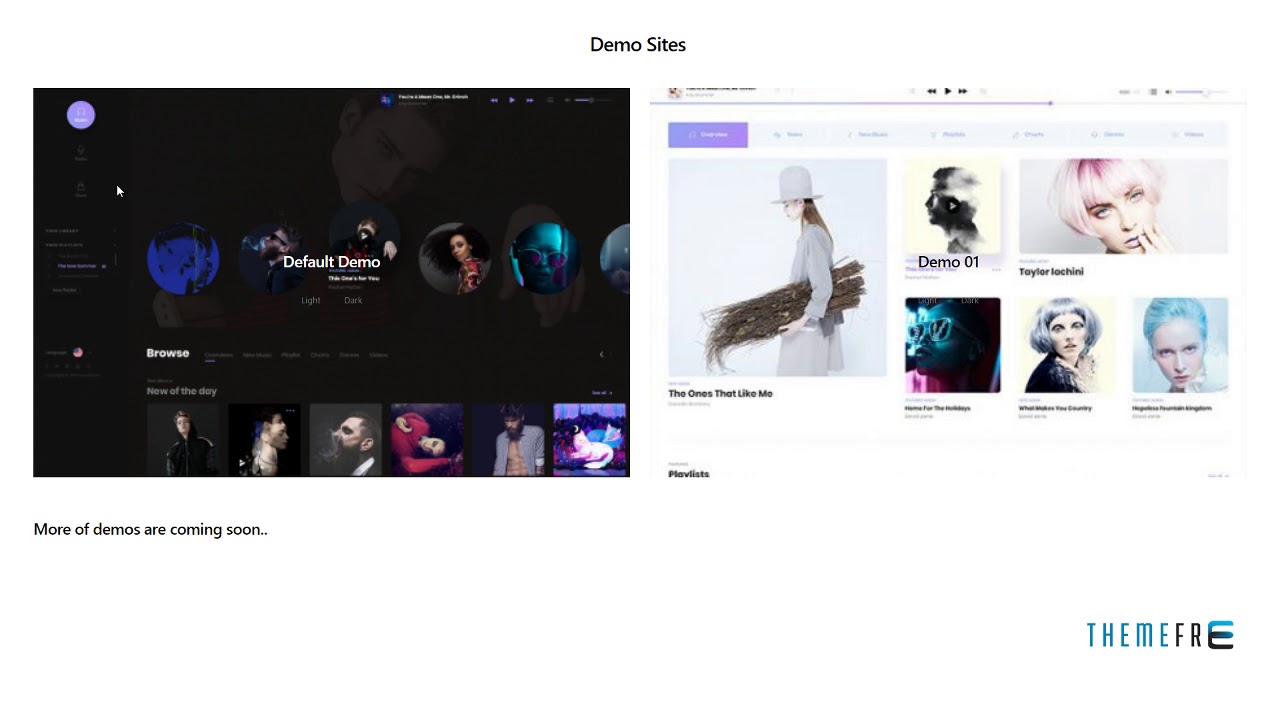Click language flag icon in Default Demo sidebar
The height and width of the screenshot is (720, 1280).
(x=78, y=352)
